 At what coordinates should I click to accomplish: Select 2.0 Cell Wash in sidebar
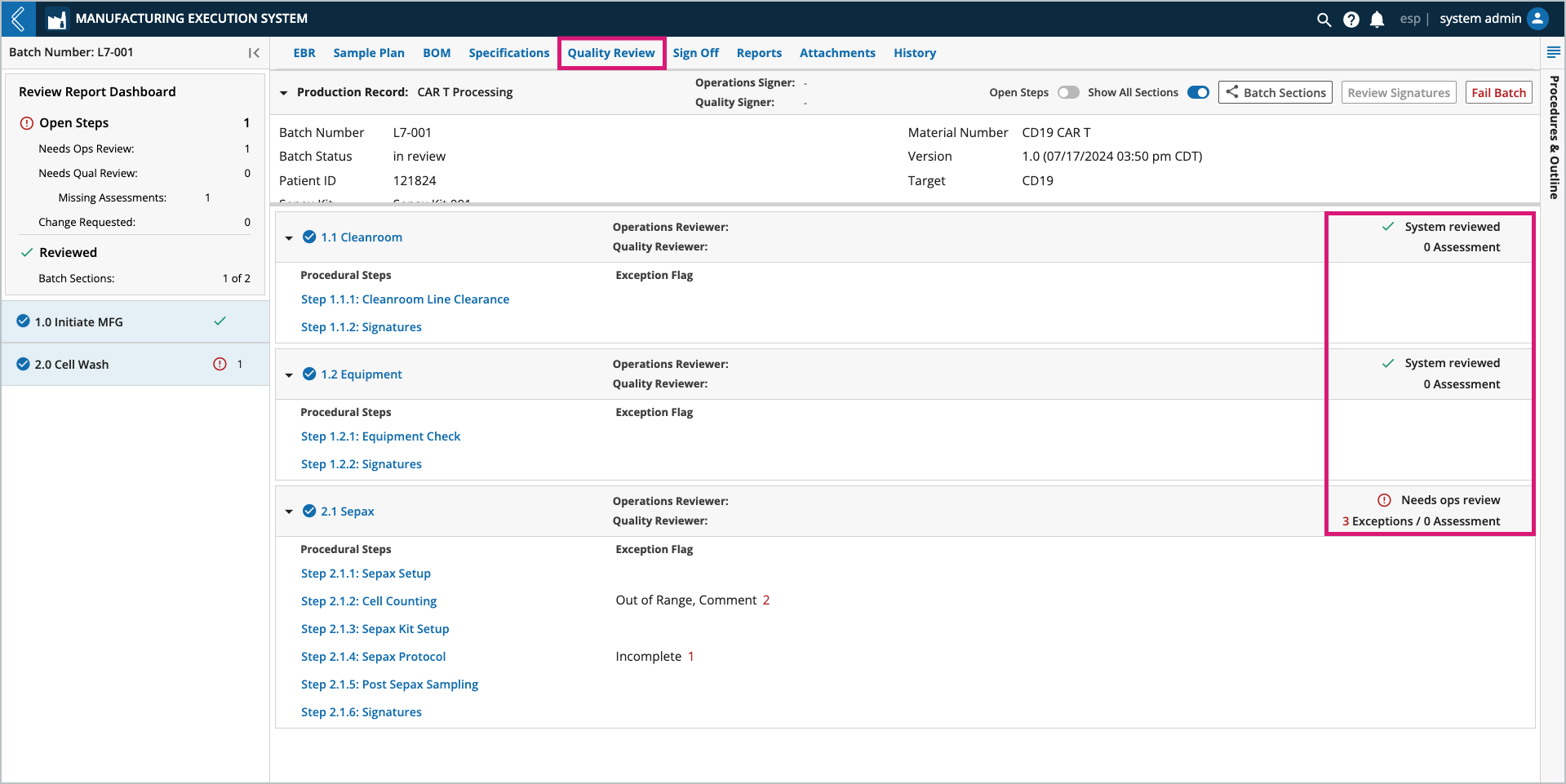click(x=135, y=364)
